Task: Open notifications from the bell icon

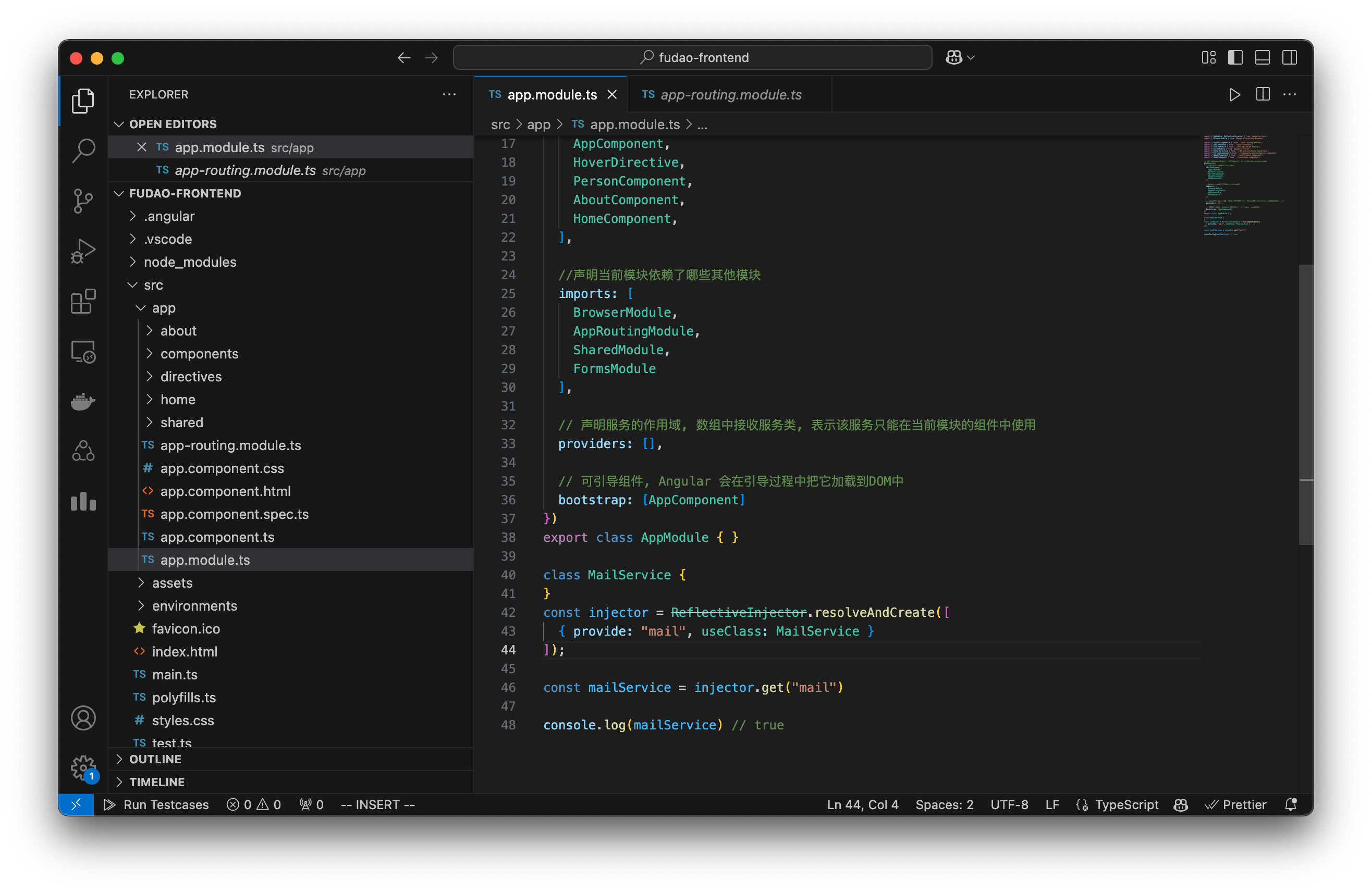Action: pyautogui.click(x=1291, y=804)
